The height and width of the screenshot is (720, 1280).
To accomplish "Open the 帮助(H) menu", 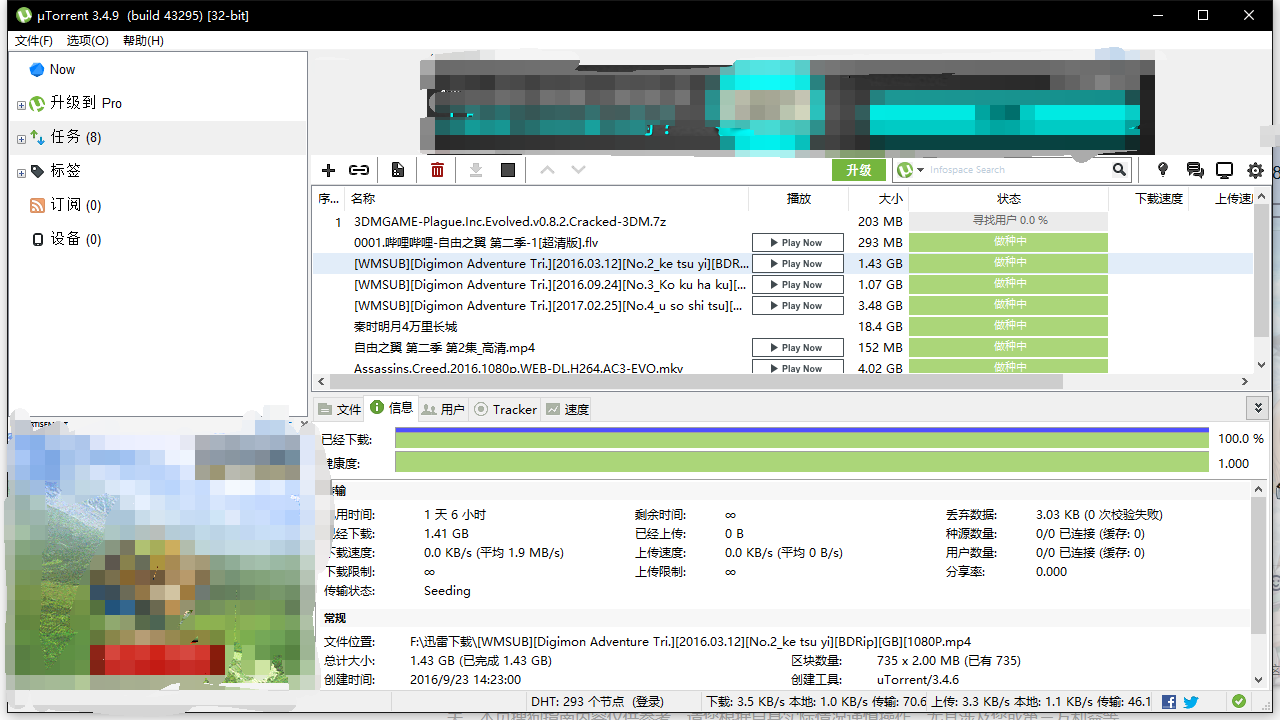I will pyautogui.click(x=143, y=41).
